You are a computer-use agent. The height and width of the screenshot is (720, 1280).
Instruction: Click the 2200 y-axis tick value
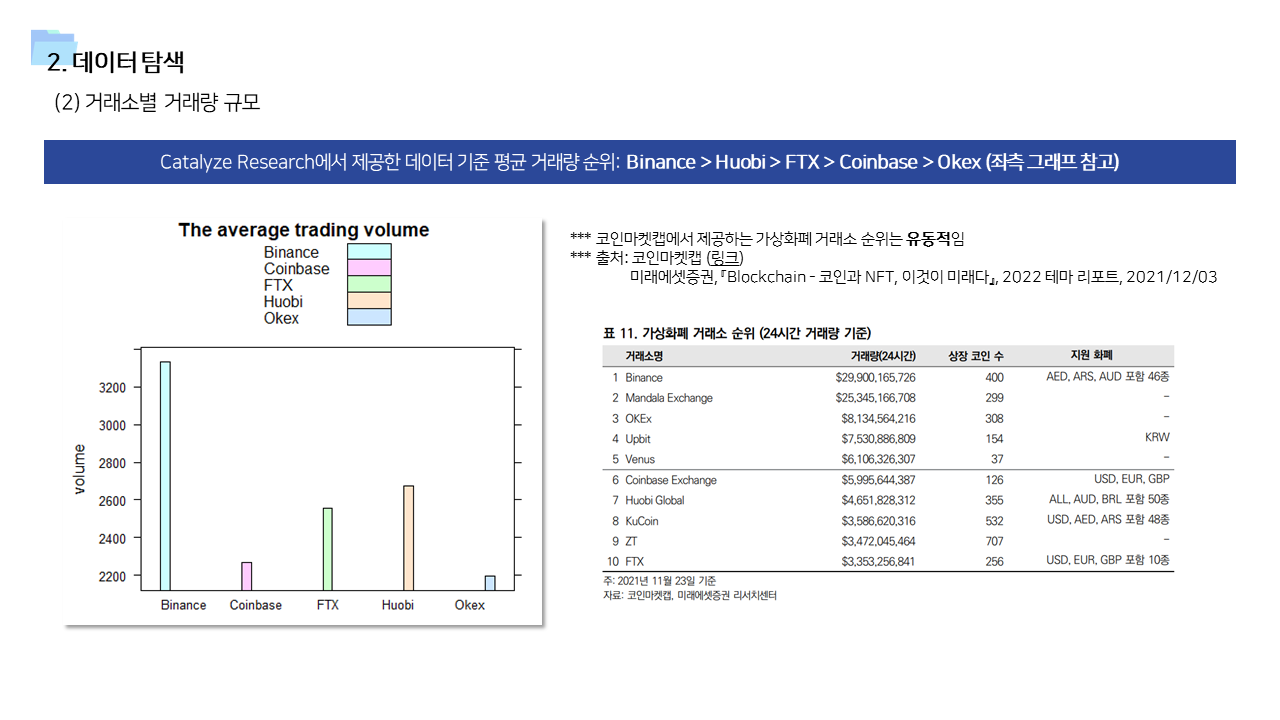(110, 577)
